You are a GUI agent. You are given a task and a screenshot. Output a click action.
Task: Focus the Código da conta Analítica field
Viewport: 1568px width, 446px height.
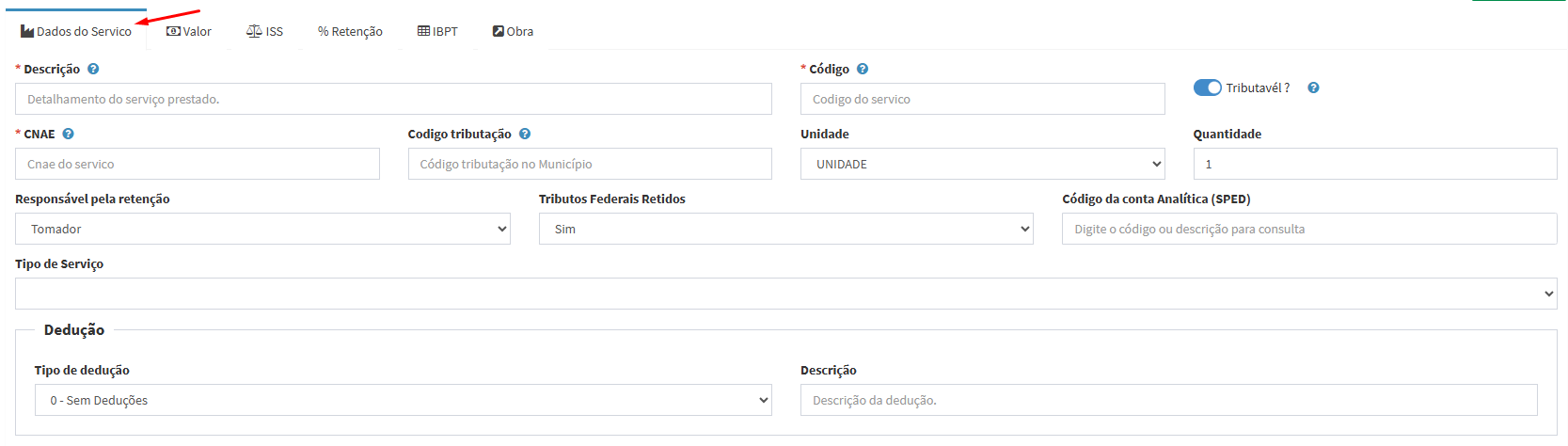[1308, 229]
